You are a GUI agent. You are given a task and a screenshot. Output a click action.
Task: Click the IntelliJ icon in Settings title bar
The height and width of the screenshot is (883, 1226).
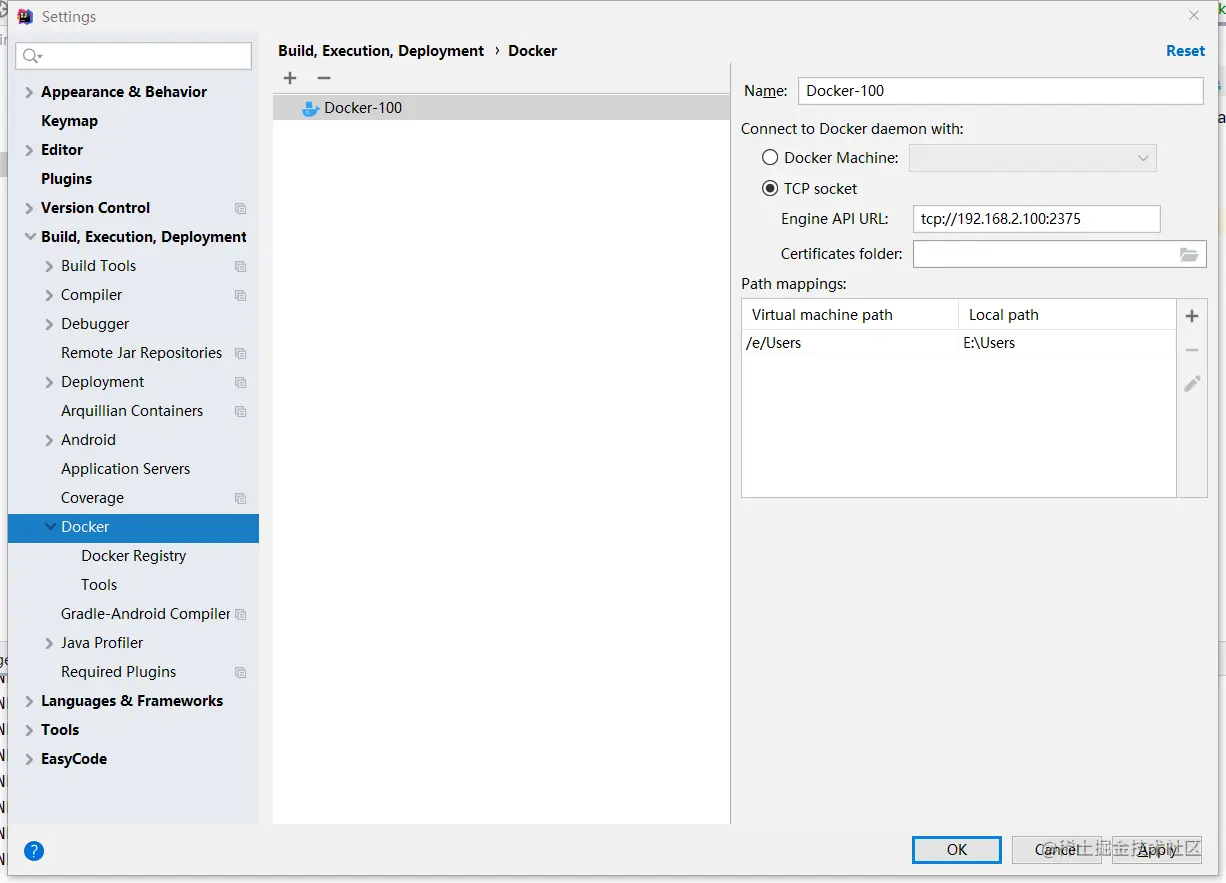click(x=25, y=17)
